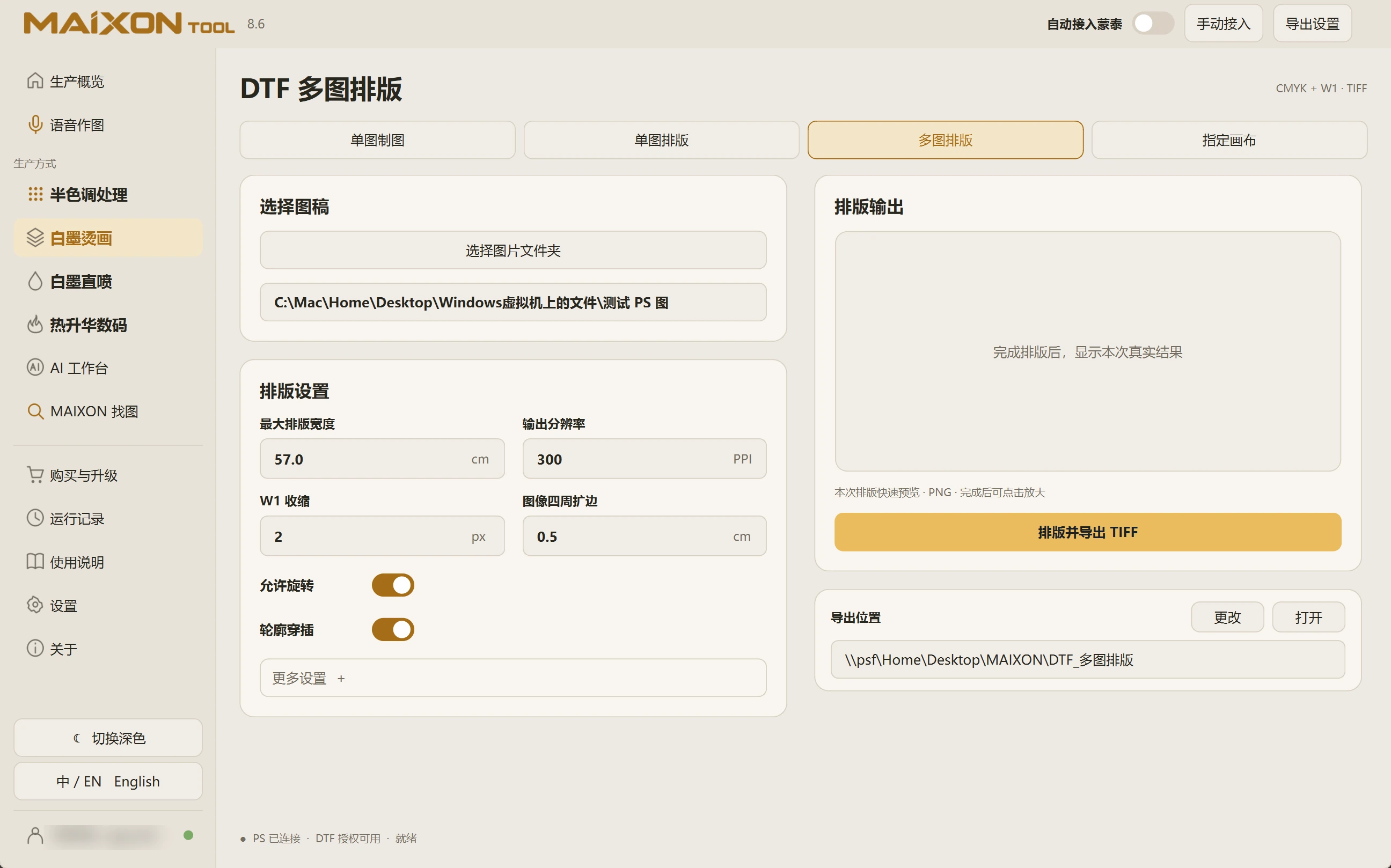Click 排版并导出 TIFF button
Screen dimensions: 1391x868
click(1088, 532)
